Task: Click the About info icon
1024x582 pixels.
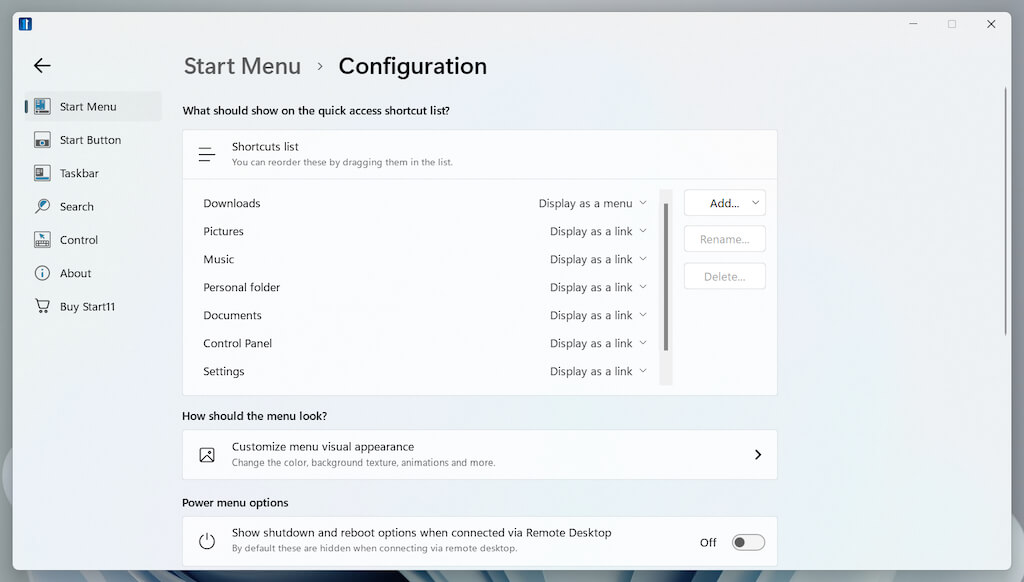Action: coord(42,273)
